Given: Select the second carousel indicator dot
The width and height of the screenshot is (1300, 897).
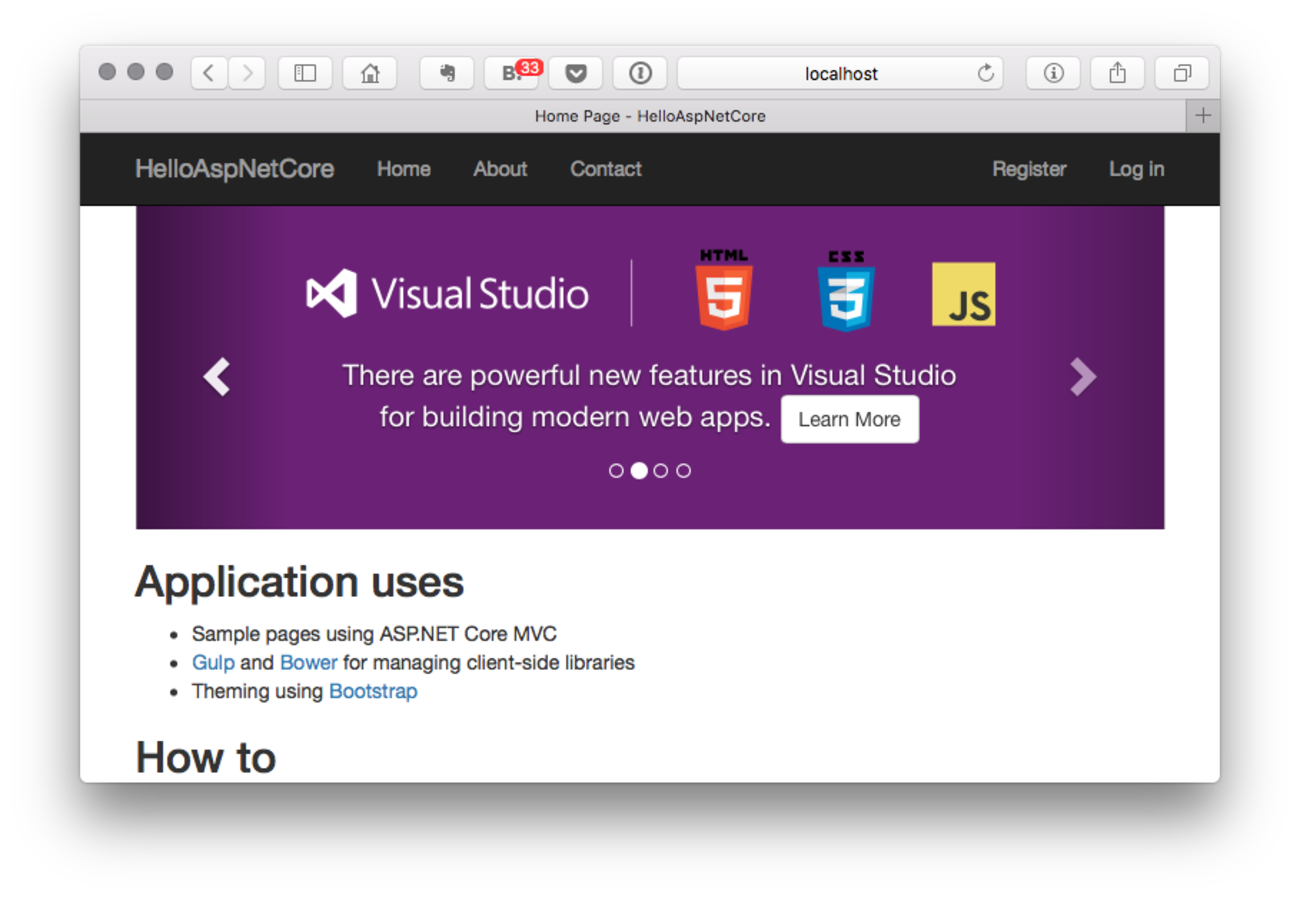Looking at the screenshot, I should pyautogui.click(x=639, y=471).
